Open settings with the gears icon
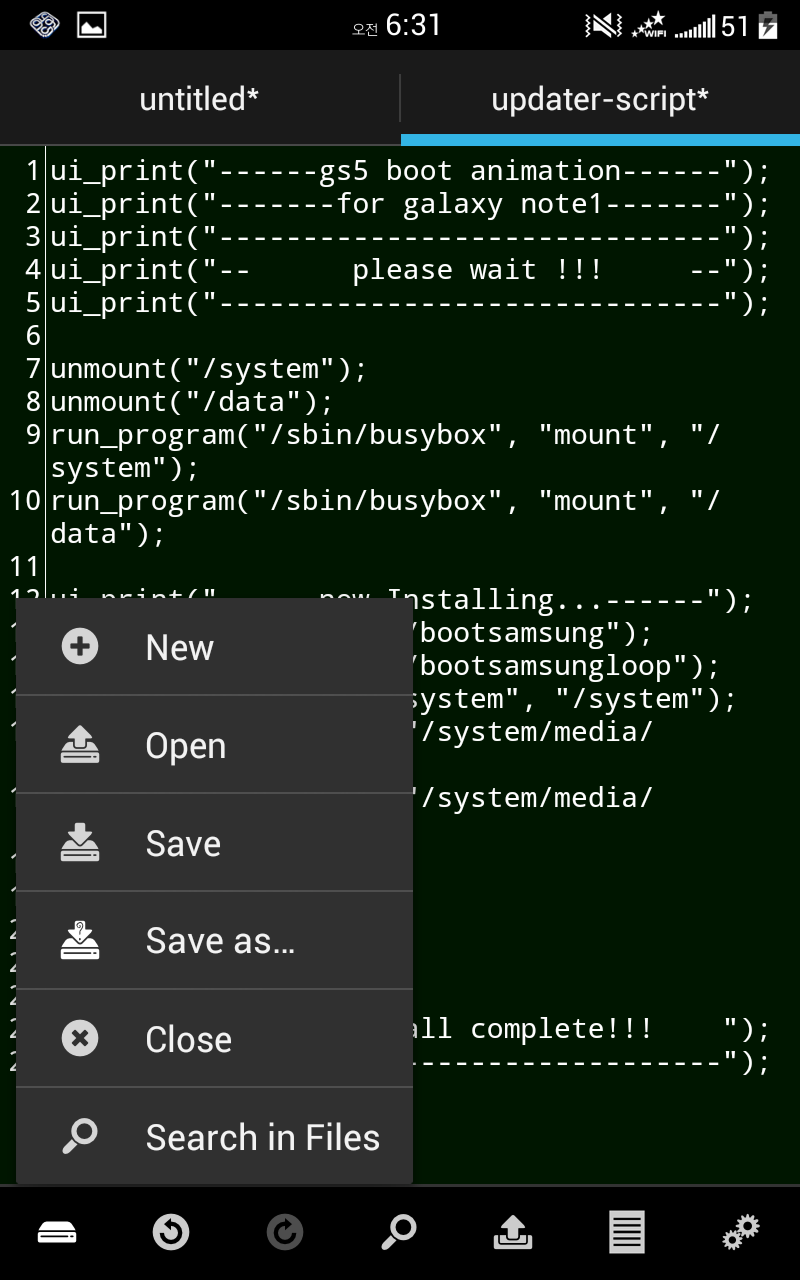Image resolution: width=800 pixels, height=1280 pixels. [741, 1233]
